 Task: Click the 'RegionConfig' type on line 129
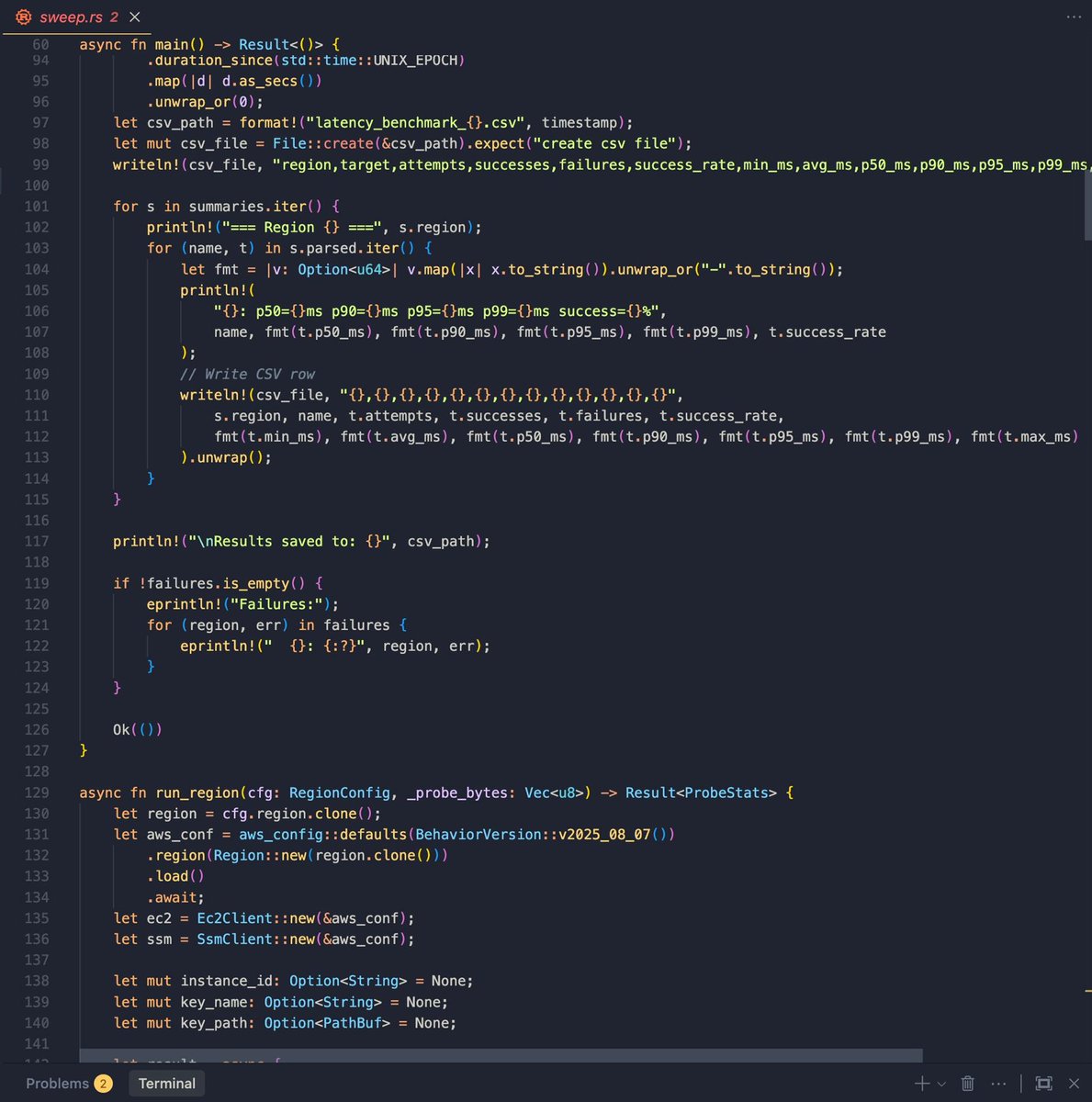(x=340, y=793)
